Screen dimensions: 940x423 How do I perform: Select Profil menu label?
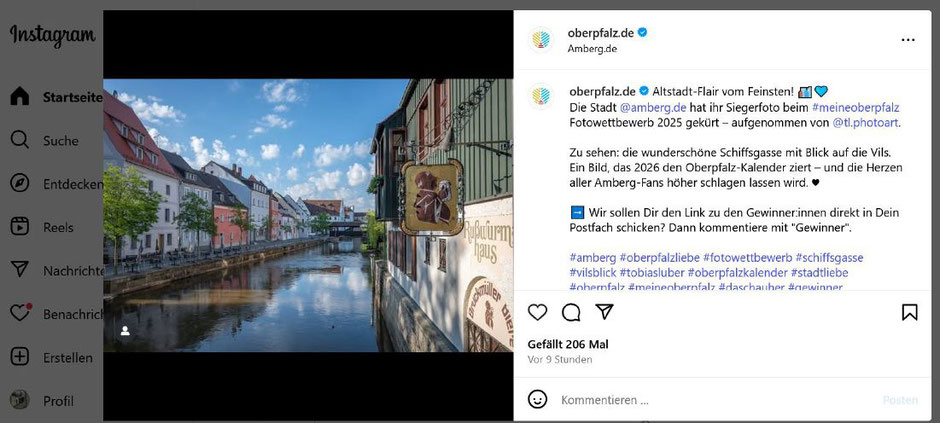tap(58, 401)
